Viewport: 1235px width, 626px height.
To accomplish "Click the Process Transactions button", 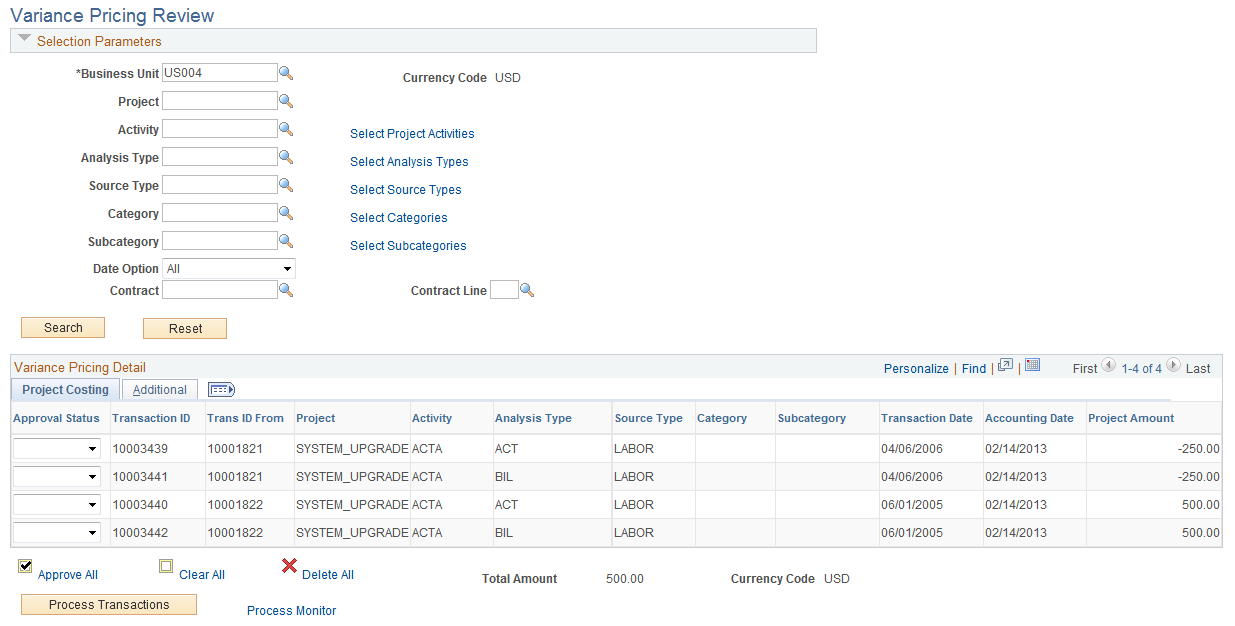I will [108, 604].
